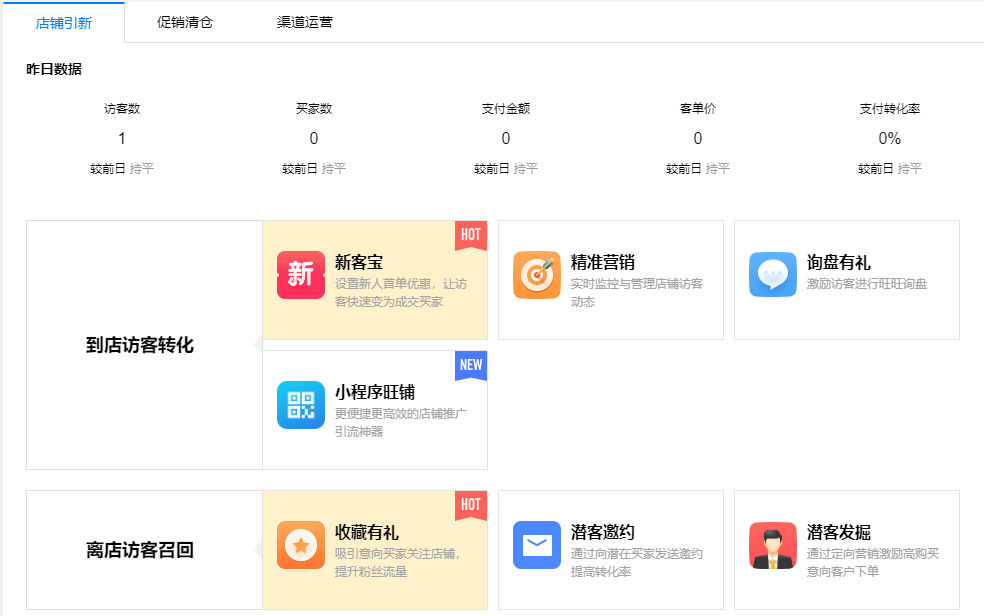This screenshot has height=616, width=984.
Task: Switch to the 店铺引新 tab
Action: [x=64, y=22]
